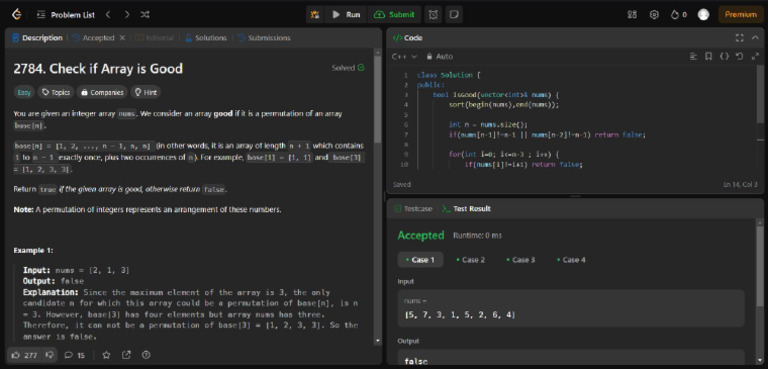Share the problem link icon

click(126, 355)
